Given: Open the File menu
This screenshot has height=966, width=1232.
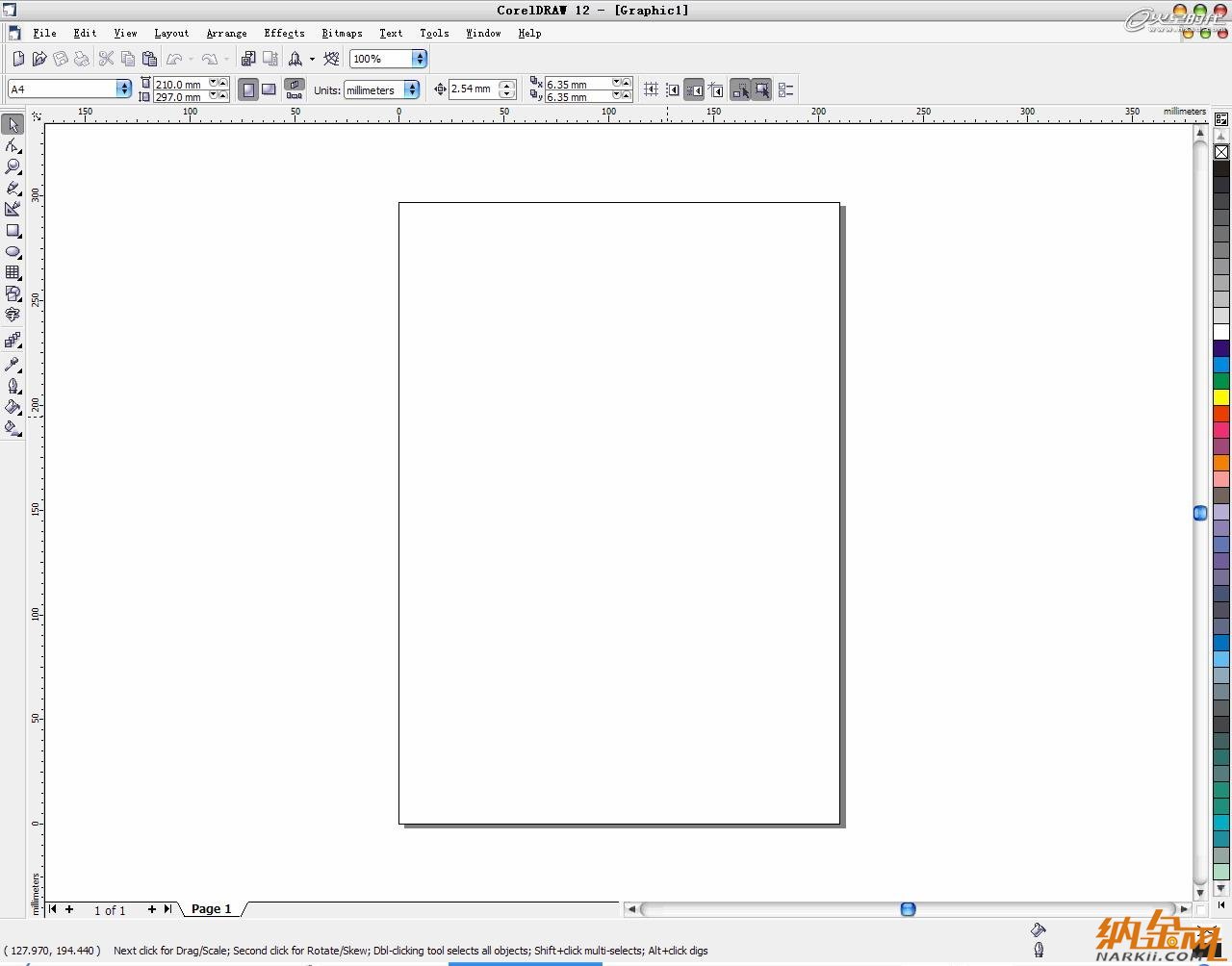Looking at the screenshot, I should tap(44, 33).
